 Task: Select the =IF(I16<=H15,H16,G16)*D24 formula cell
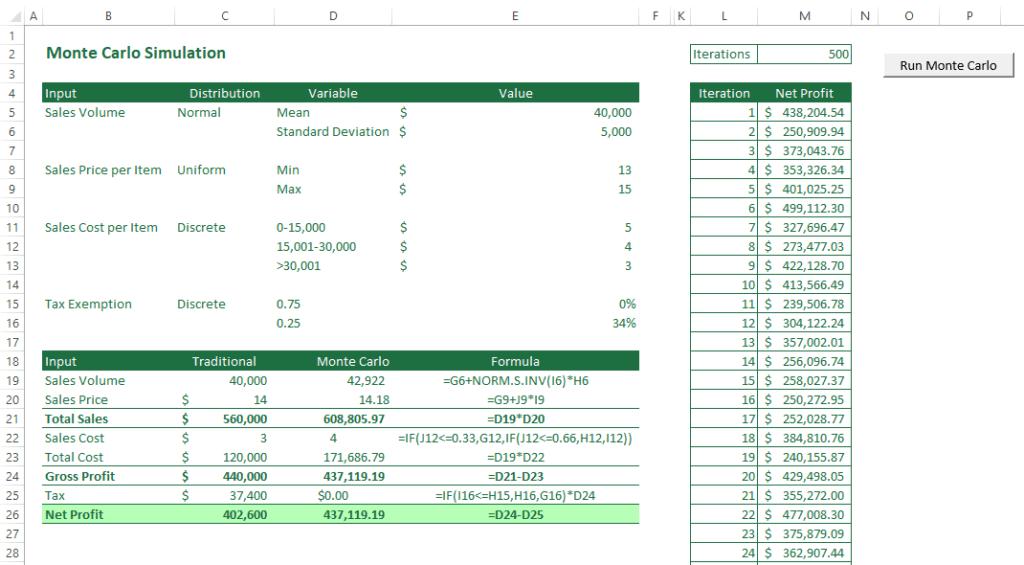pos(515,495)
